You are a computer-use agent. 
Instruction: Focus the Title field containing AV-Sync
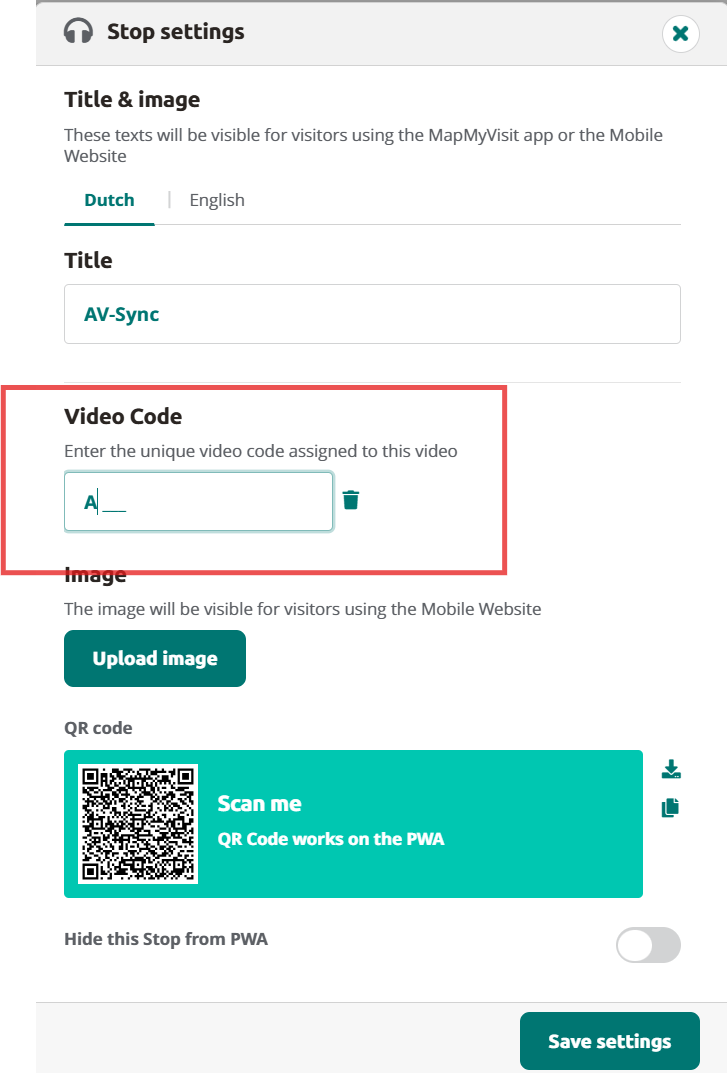372,314
